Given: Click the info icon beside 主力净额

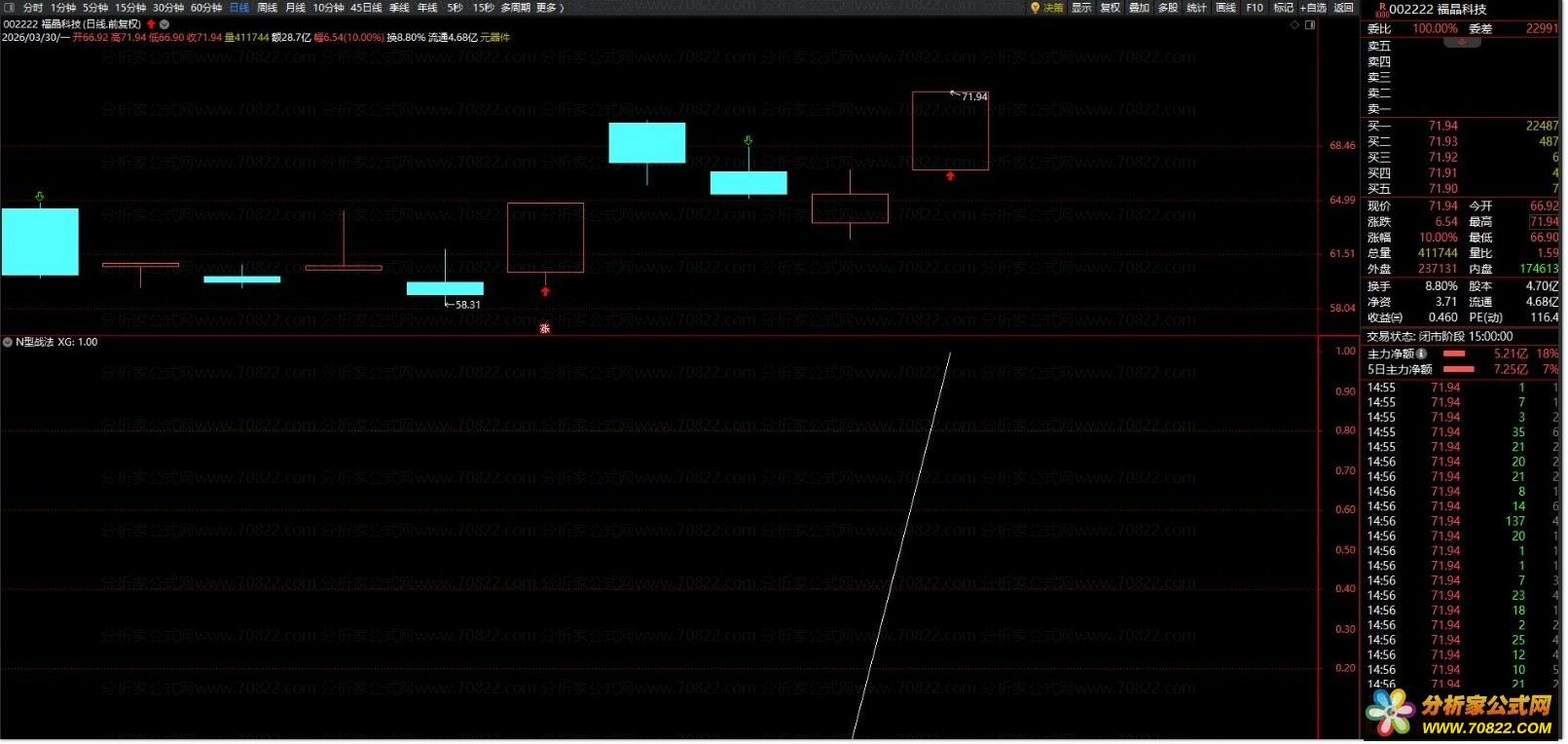Looking at the screenshot, I should [x=1422, y=354].
